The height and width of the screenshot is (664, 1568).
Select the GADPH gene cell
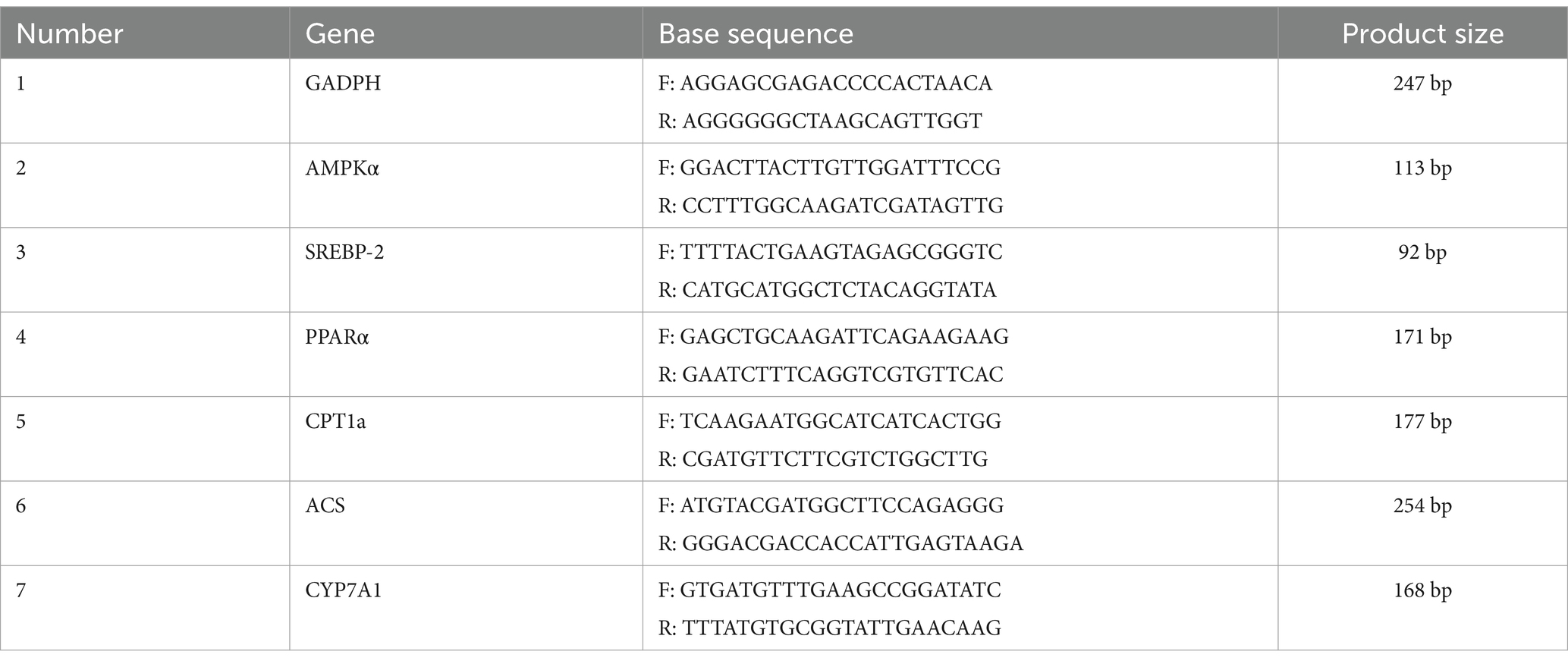(343, 83)
